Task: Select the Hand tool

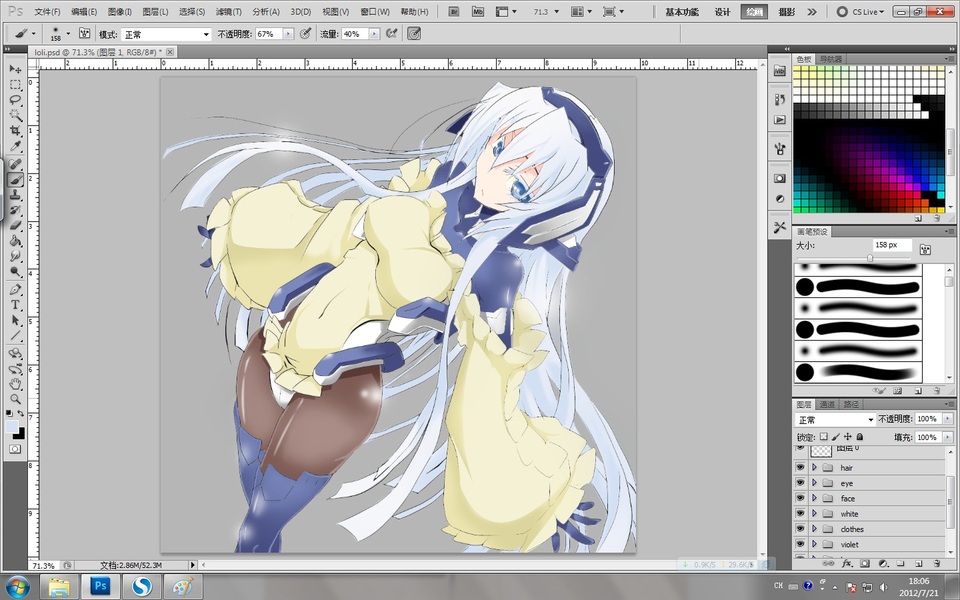Action: 15,384
